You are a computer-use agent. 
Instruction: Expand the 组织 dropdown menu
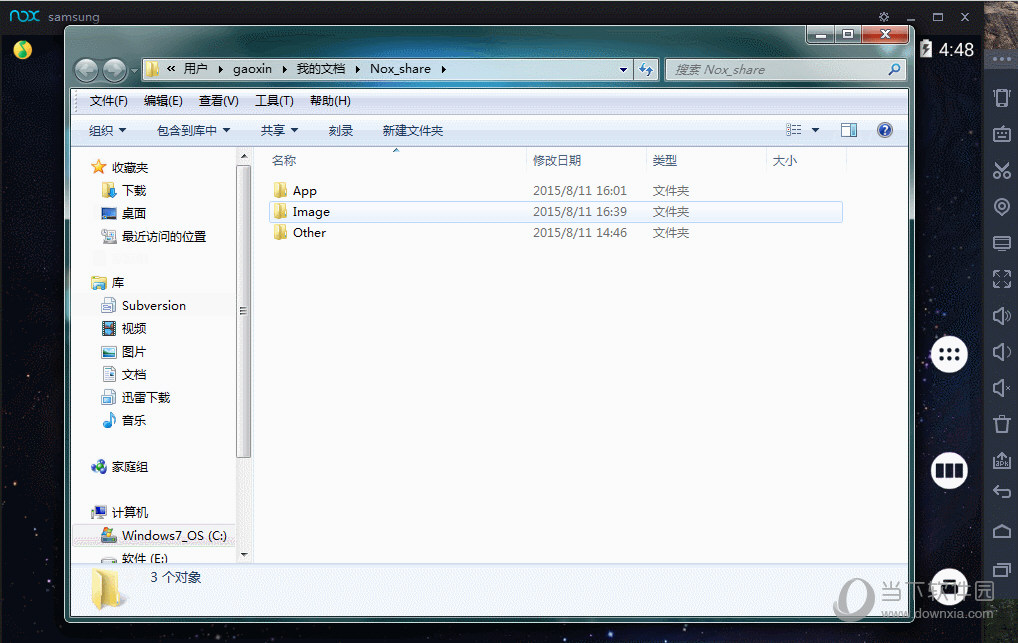[x=108, y=131]
